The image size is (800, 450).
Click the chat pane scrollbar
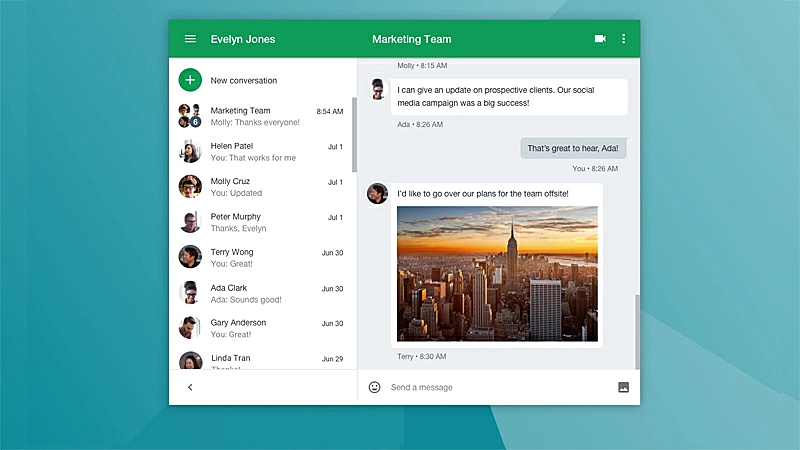637,332
